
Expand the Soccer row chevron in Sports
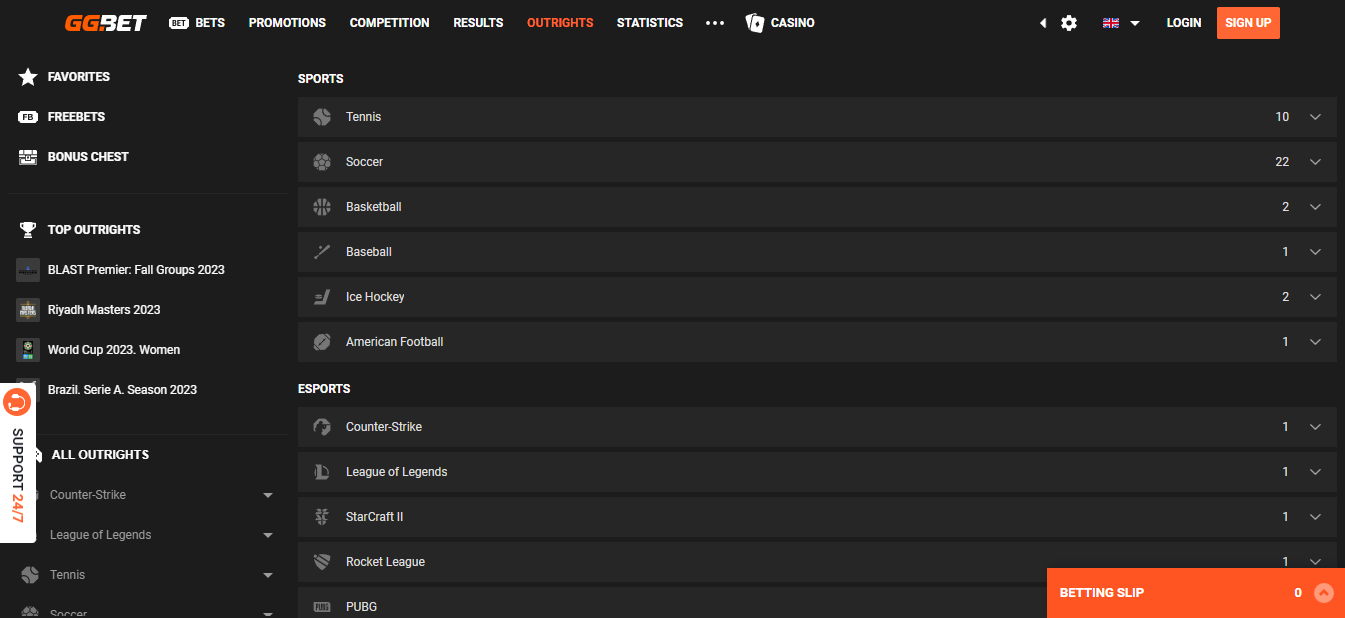pyautogui.click(x=1315, y=162)
